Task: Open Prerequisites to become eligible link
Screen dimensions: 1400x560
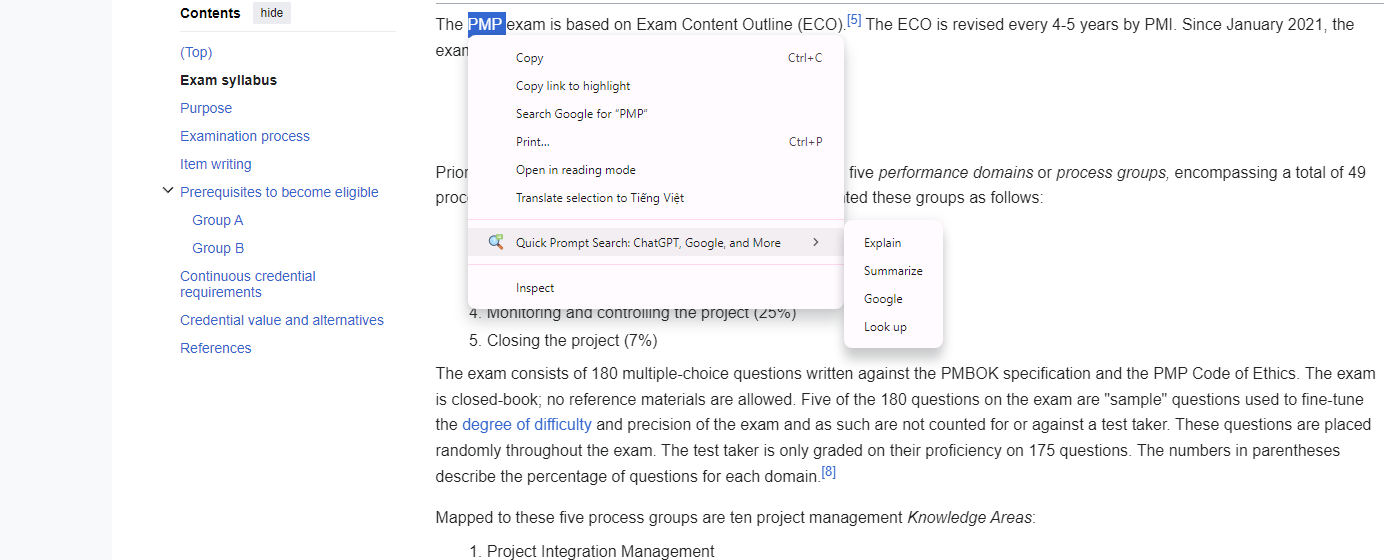Action: 279,192
